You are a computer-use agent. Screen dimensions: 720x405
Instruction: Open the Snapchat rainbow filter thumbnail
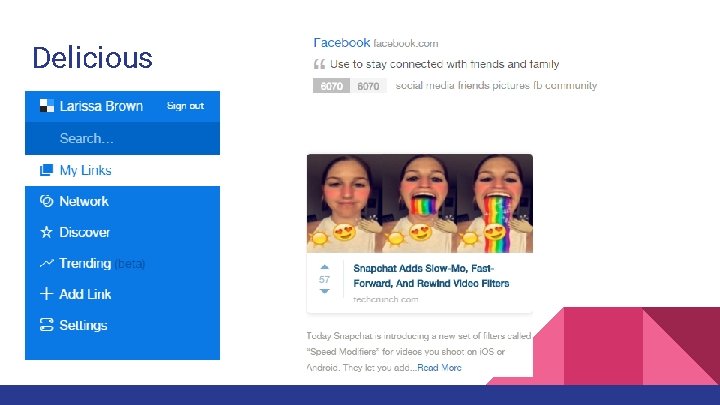(x=420, y=203)
